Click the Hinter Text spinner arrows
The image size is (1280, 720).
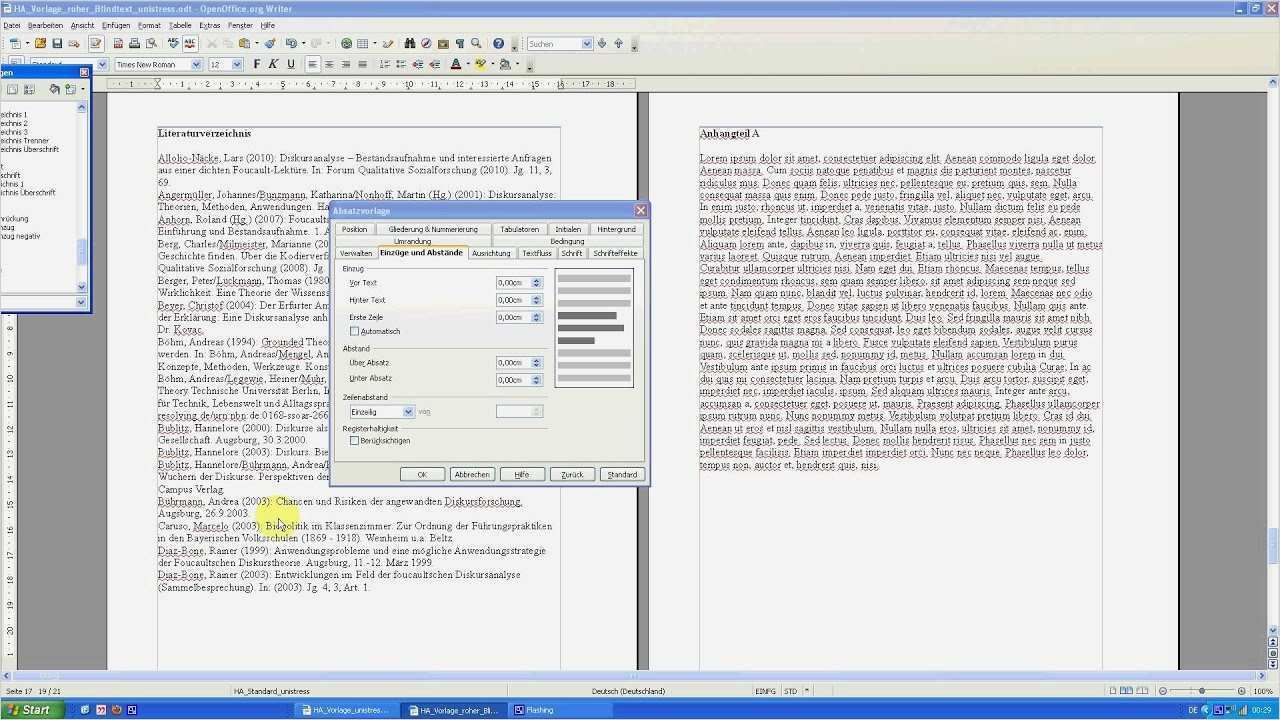pos(536,300)
